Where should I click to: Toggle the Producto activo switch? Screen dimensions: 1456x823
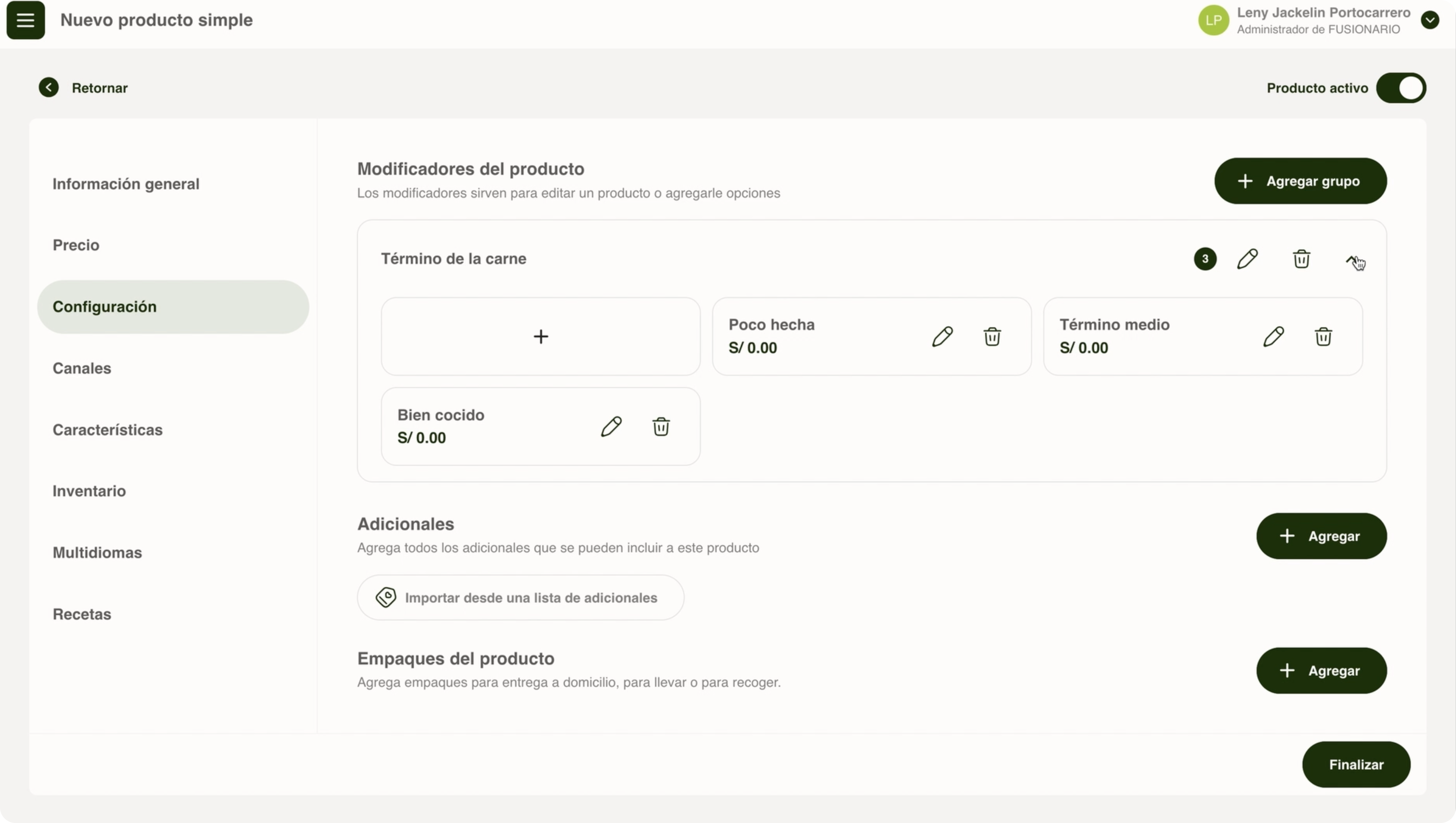point(1401,88)
